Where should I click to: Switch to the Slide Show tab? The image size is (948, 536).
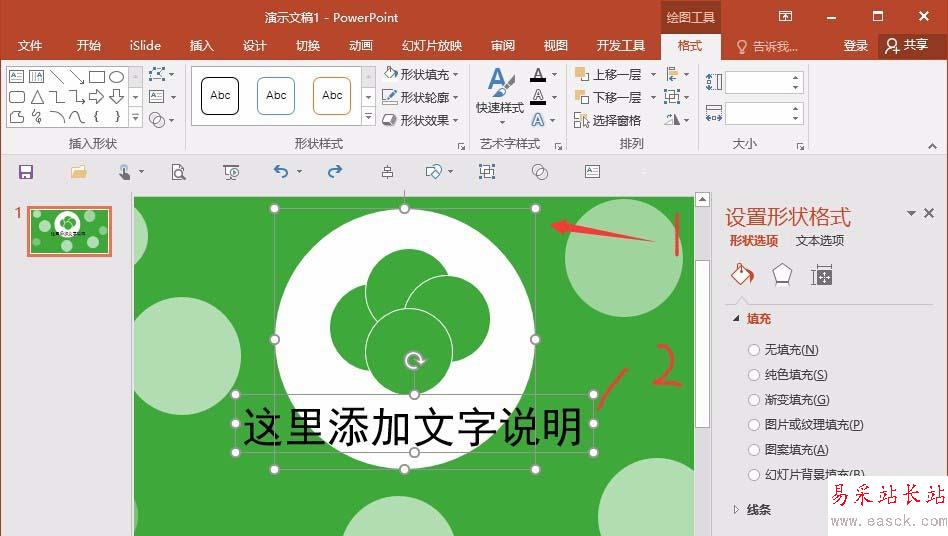(x=432, y=45)
